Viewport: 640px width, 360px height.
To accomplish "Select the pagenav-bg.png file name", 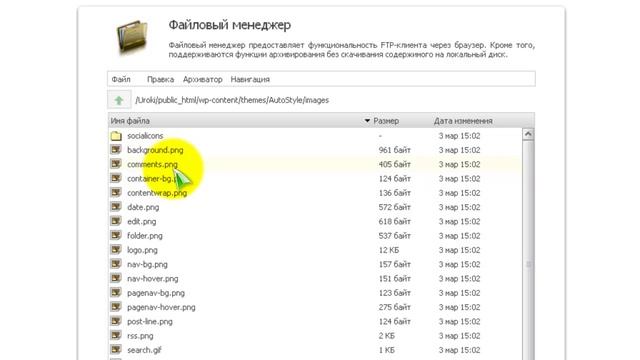I will pyautogui.click(x=156, y=293).
